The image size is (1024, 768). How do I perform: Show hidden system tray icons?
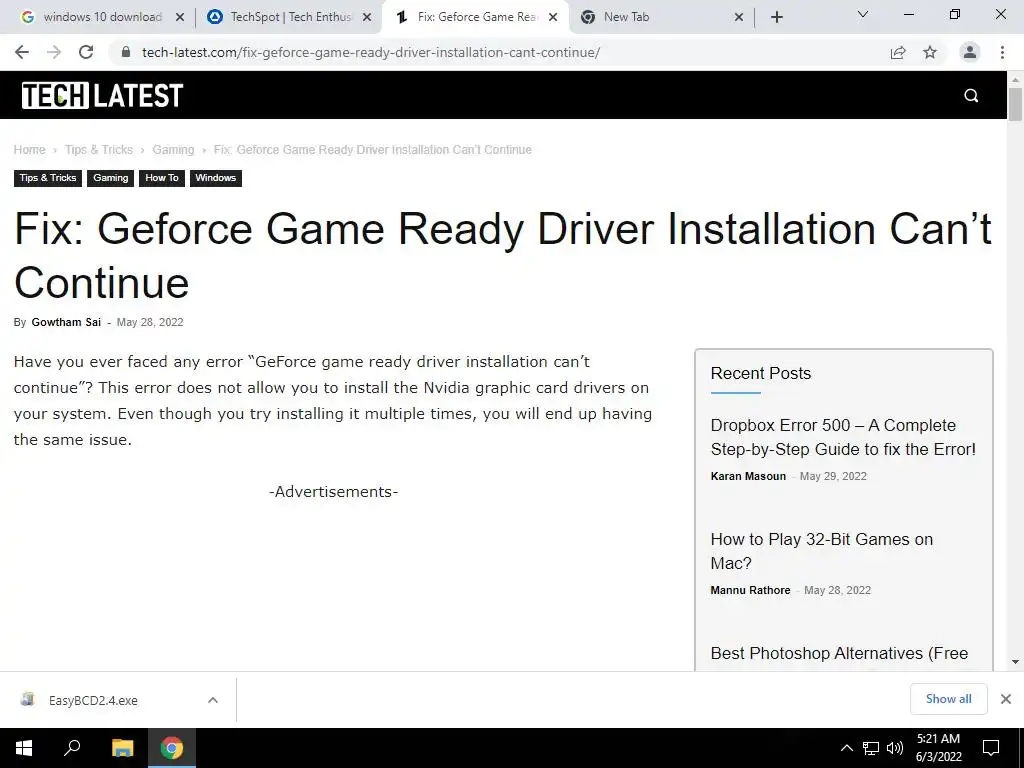coord(846,748)
